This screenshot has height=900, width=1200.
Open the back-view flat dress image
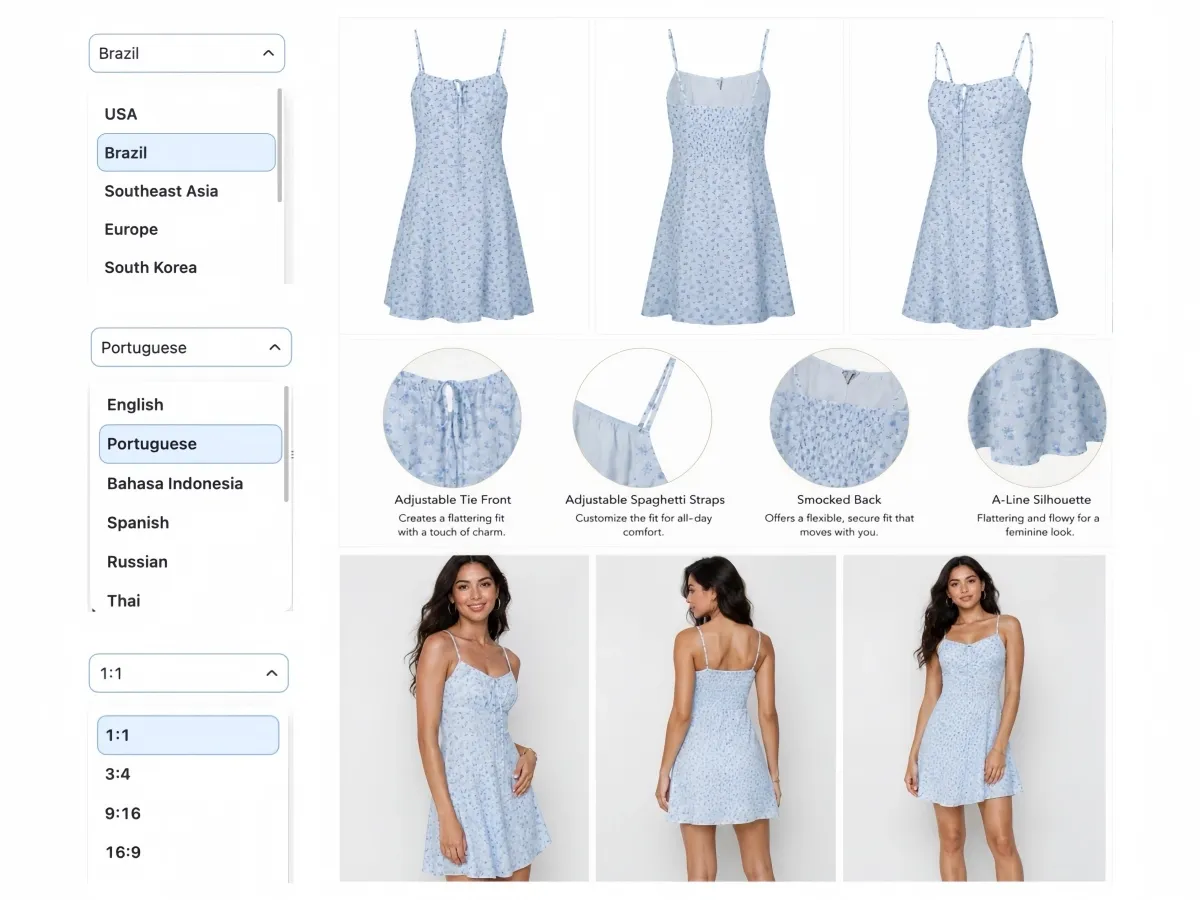click(x=718, y=175)
